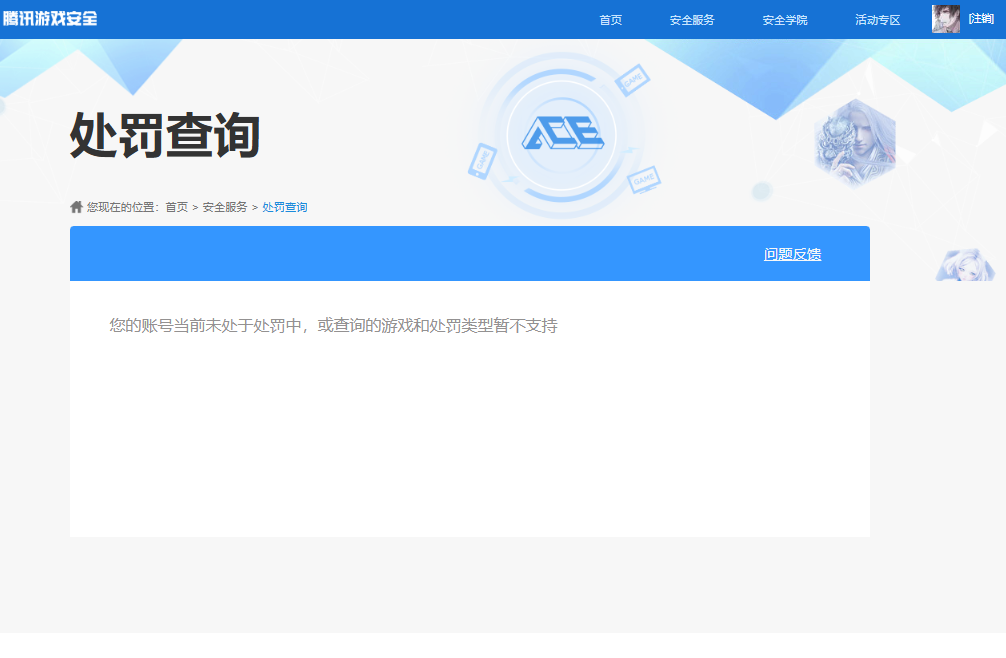
Task: Select 处罚查询 in the breadcrumb
Action: point(285,207)
